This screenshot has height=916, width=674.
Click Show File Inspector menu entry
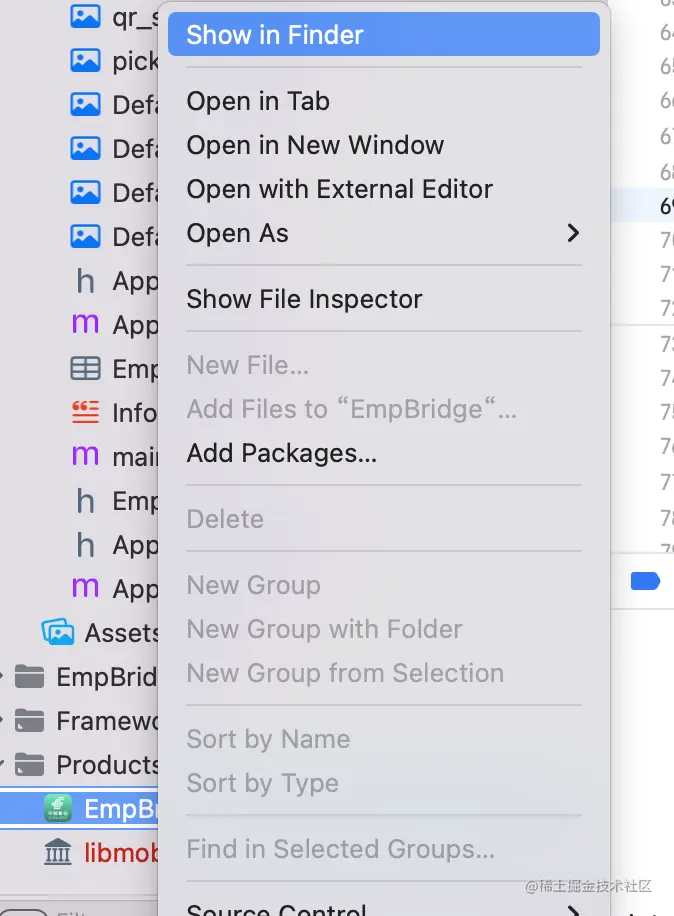pyautogui.click(x=305, y=299)
